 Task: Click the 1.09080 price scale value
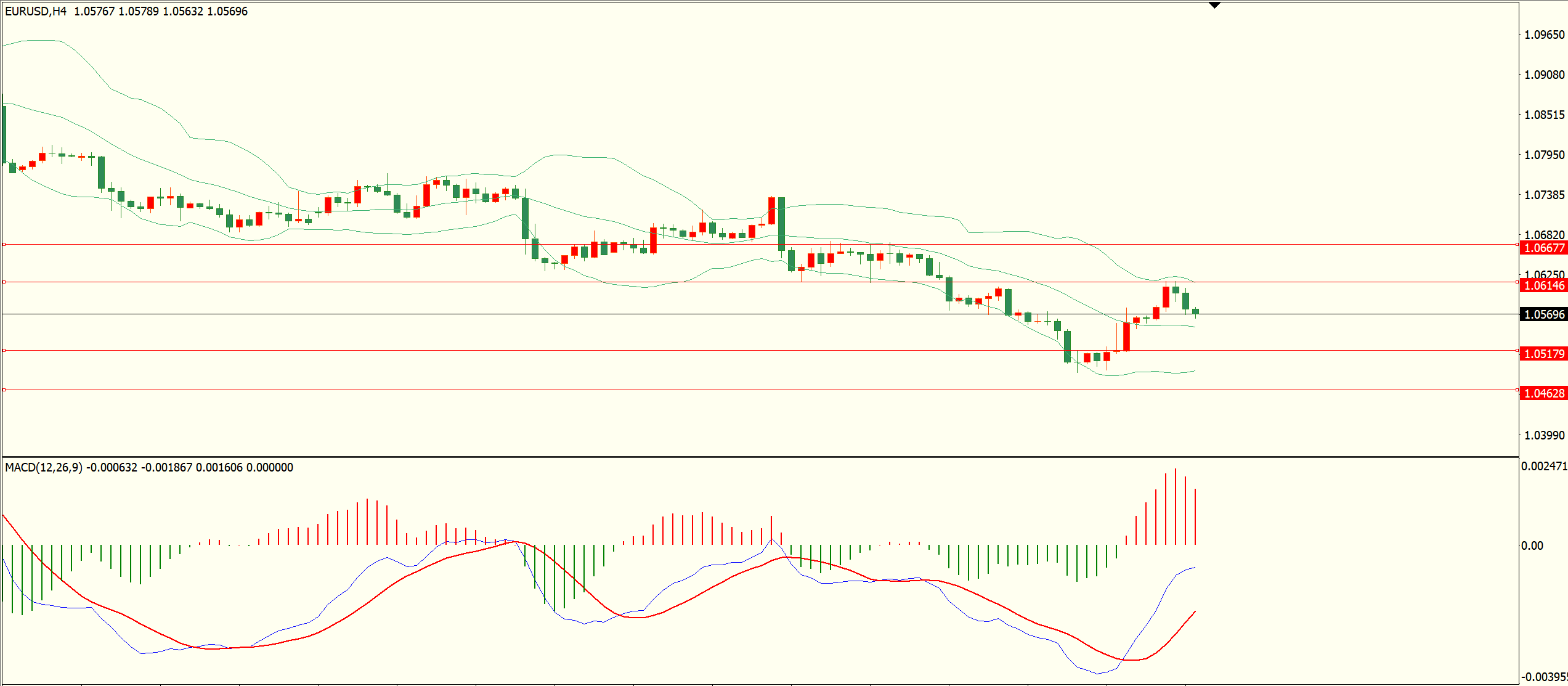coord(1544,75)
